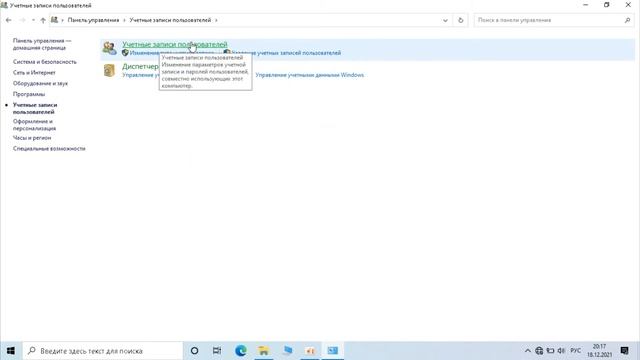
Task: Open the volume speaker tray icon
Action: 561,351
